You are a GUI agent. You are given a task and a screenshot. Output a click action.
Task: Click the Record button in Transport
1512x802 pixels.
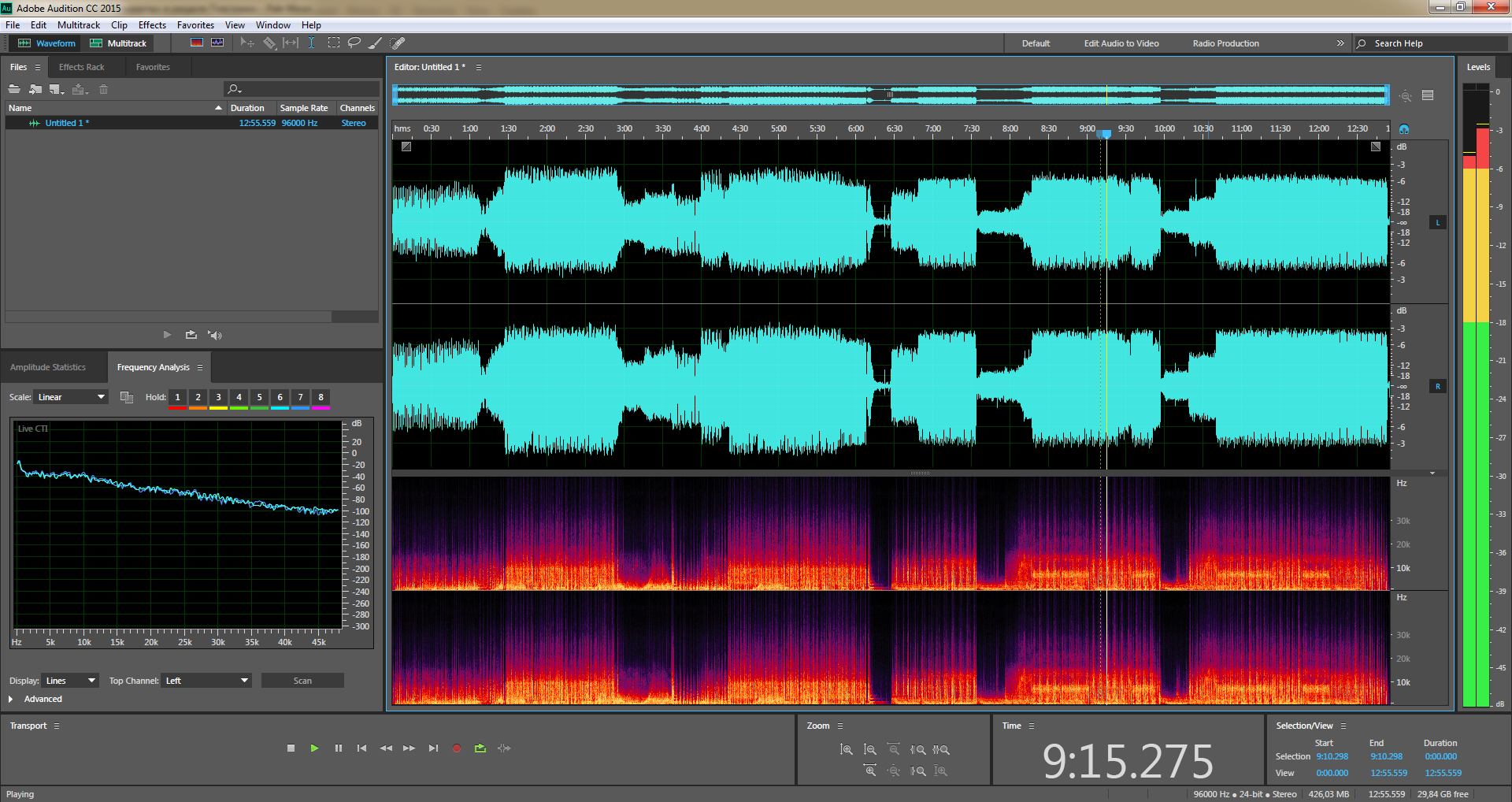pos(456,748)
